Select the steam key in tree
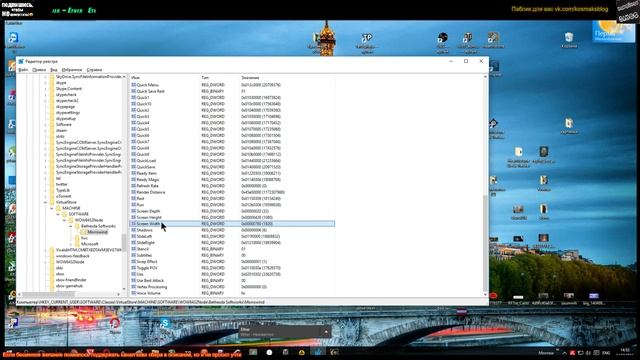The height and width of the screenshot is (360, 640). [61, 131]
